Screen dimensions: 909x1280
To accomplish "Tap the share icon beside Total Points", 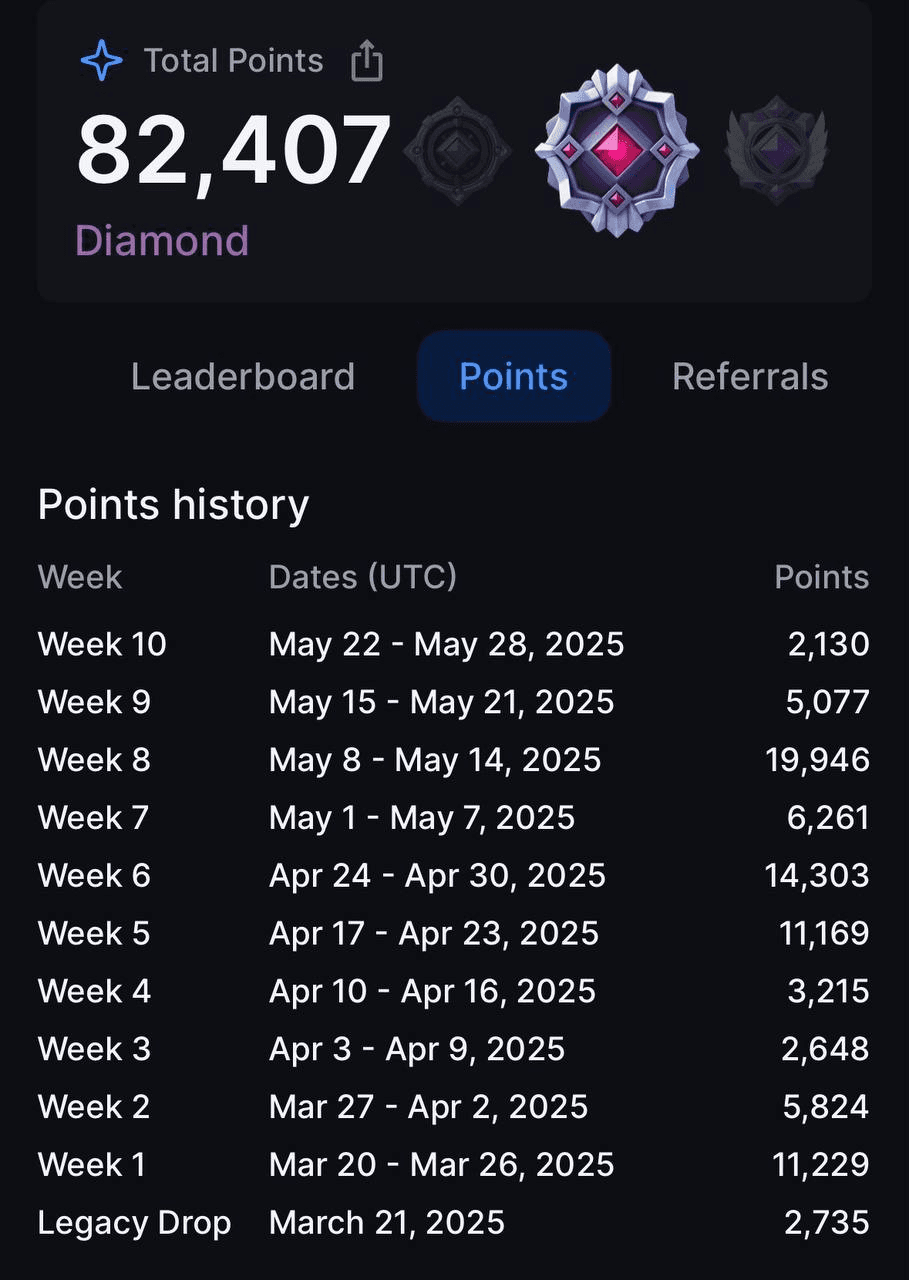I will (x=367, y=61).
